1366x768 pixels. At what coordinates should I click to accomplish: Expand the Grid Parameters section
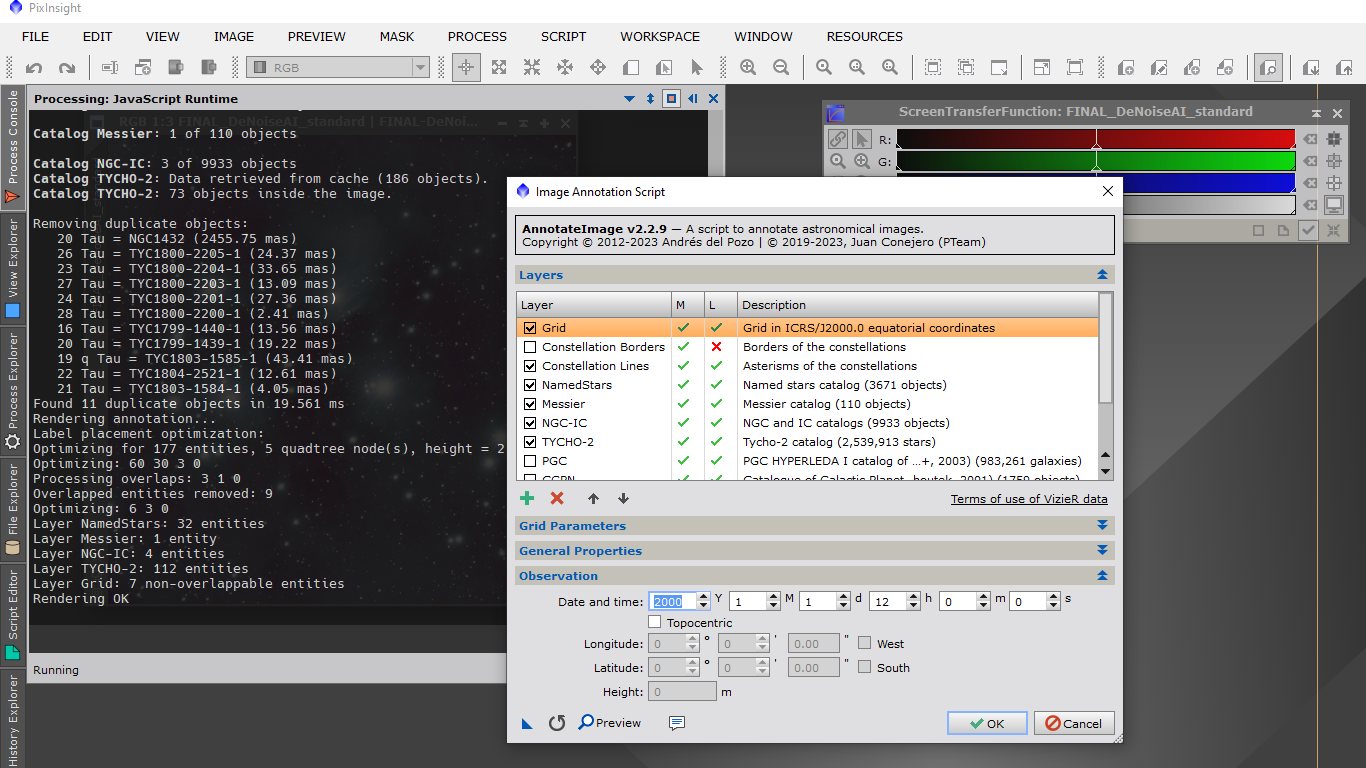pos(1102,525)
